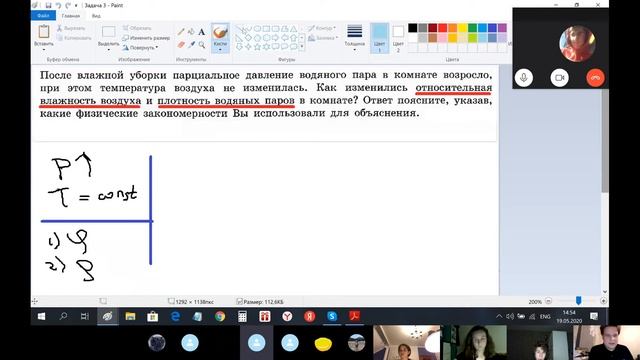The height and width of the screenshot is (360, 640).
Task: Click the zoom slider handle in status bar
Action: click(x=578, y=301)
